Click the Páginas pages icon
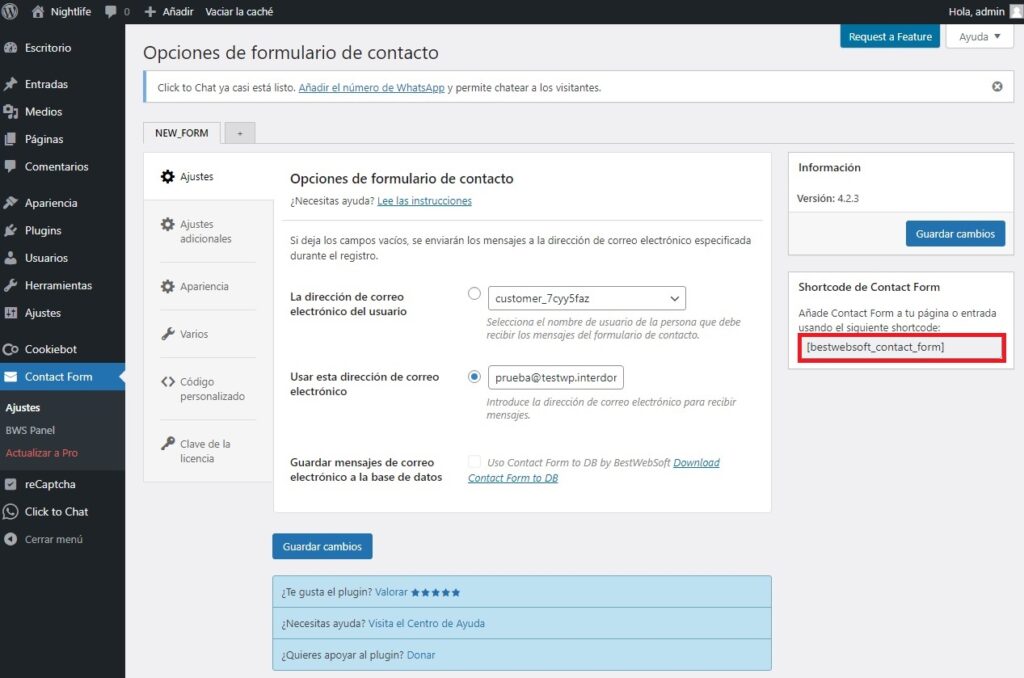 coord(10,139)
